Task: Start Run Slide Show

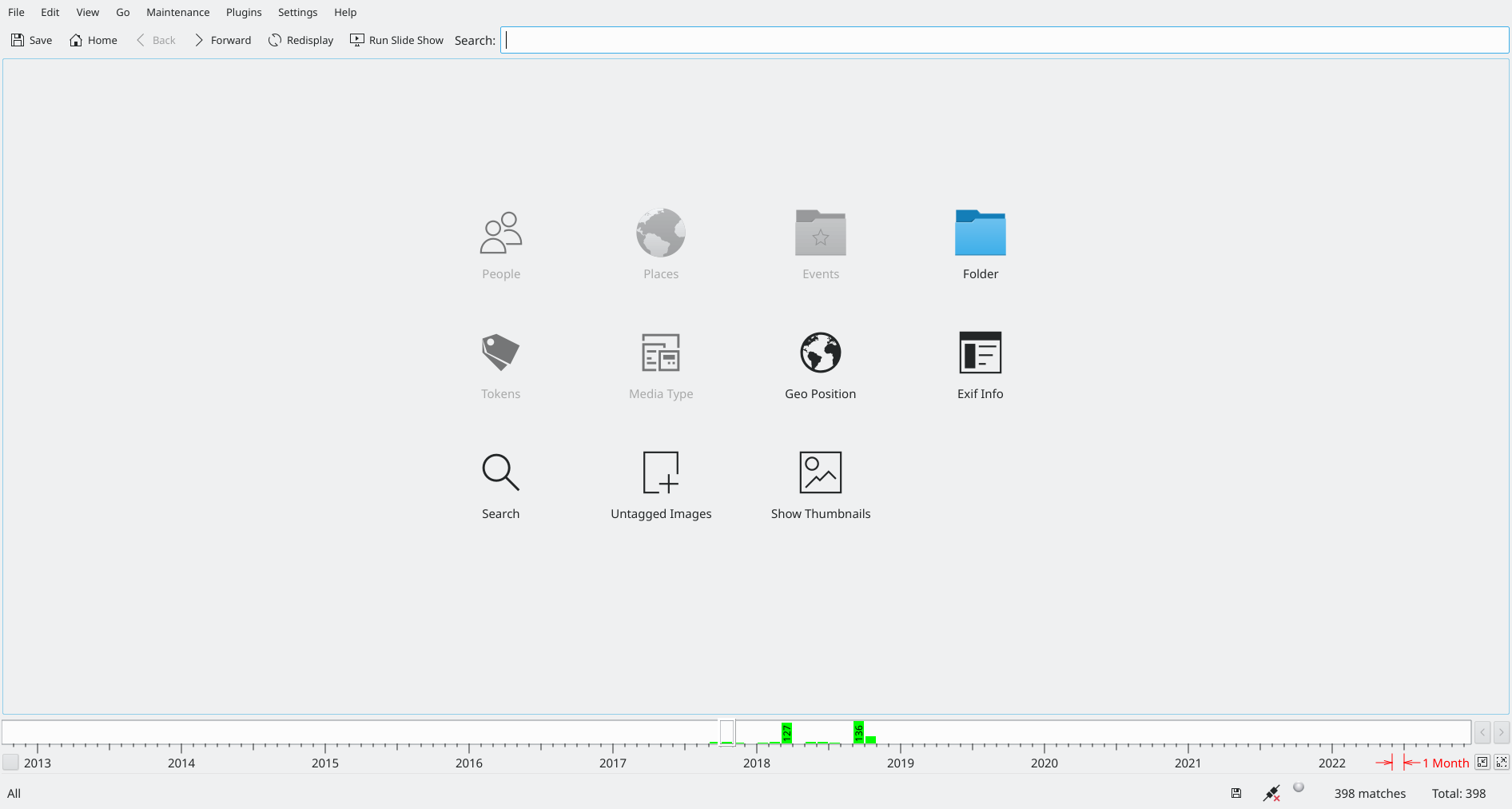Action: click(x=396, y=40)
